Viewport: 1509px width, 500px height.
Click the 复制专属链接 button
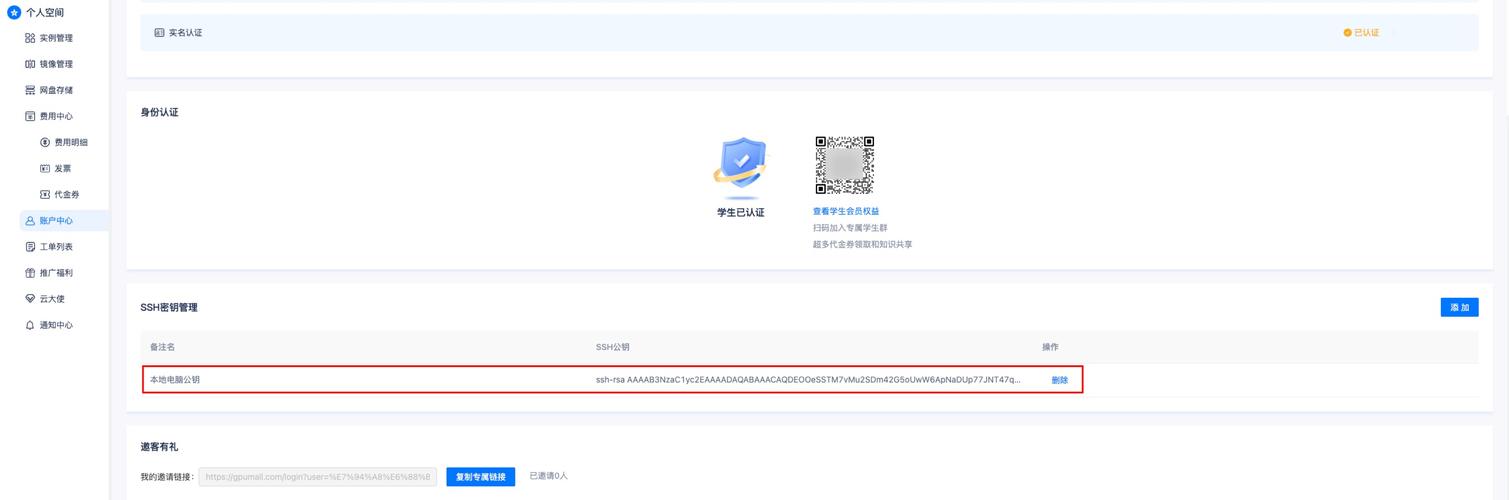481,477
